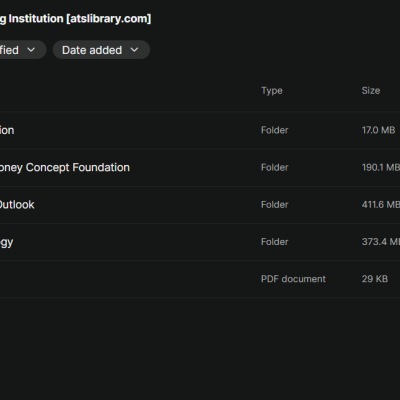
Task: Click the Folder type cell beside 17.0 MB
Action: (x=275, y=130)
